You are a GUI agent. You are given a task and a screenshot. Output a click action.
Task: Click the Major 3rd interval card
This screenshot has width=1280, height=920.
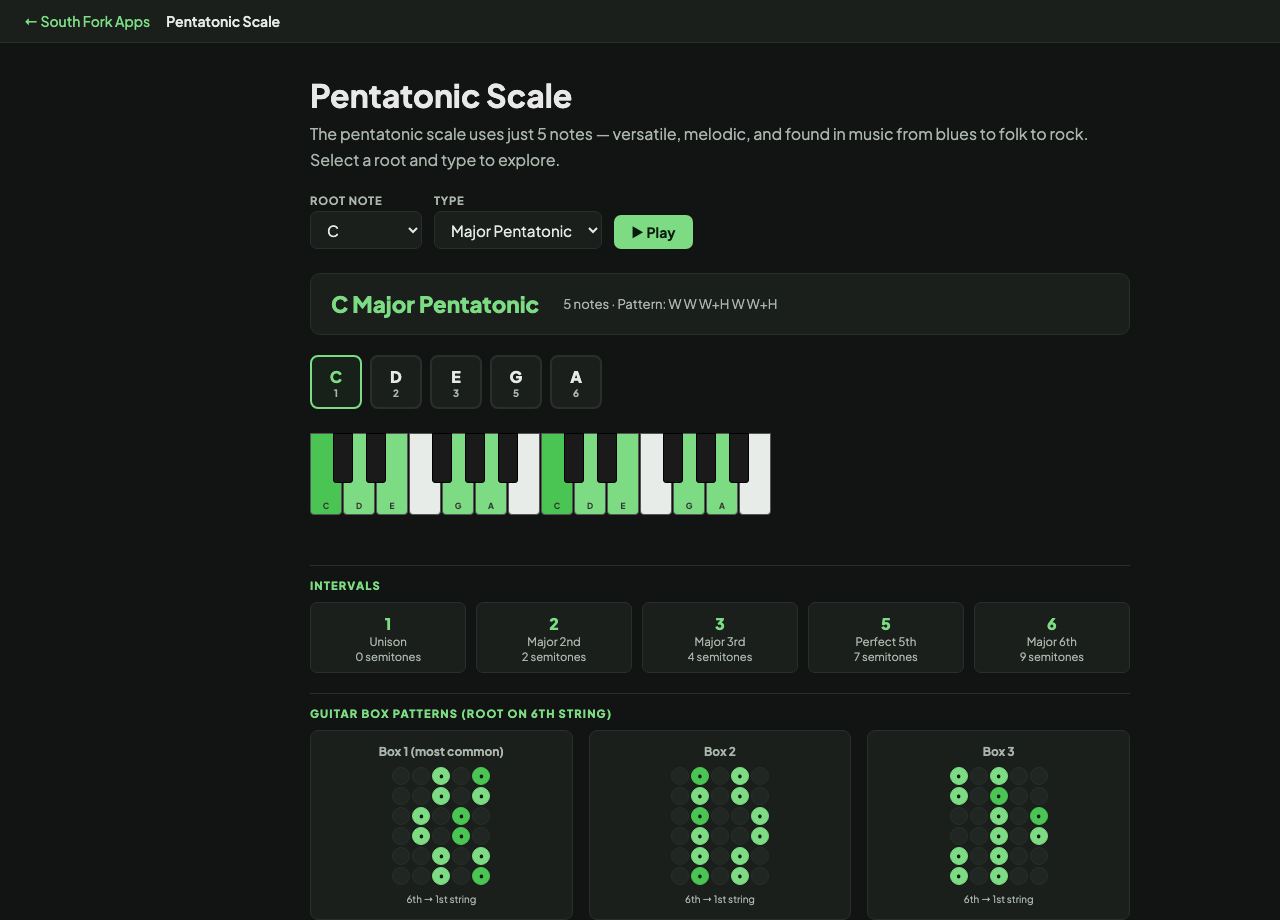click(x=720, y=638)
